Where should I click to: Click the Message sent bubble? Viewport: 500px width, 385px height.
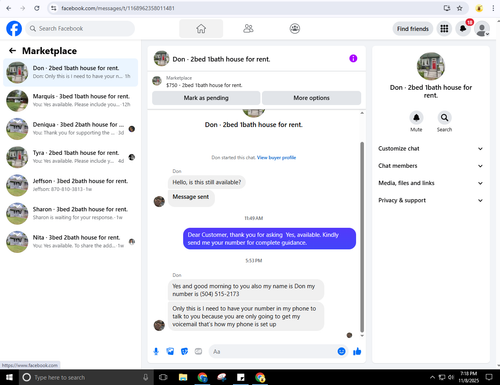[x=191, y=197]
